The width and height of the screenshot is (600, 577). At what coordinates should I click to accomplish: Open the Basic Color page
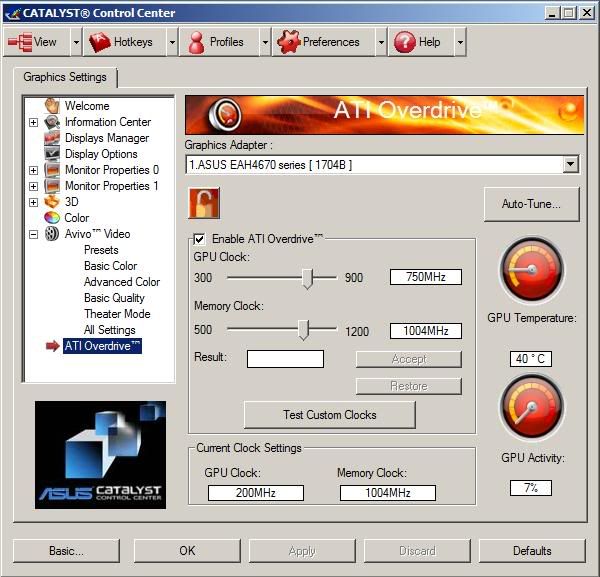coord(111,266)
